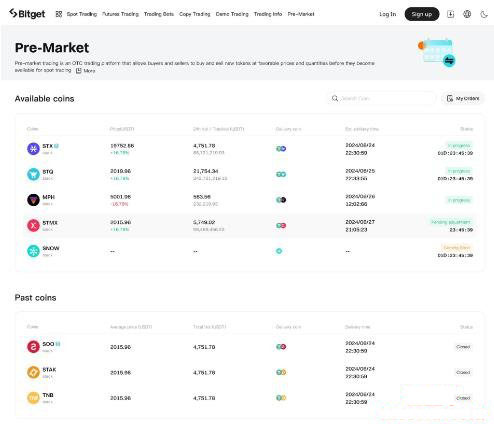Click the STX coin icon
The height and width of the screenshot is (424, 494).
pos(33,149)
